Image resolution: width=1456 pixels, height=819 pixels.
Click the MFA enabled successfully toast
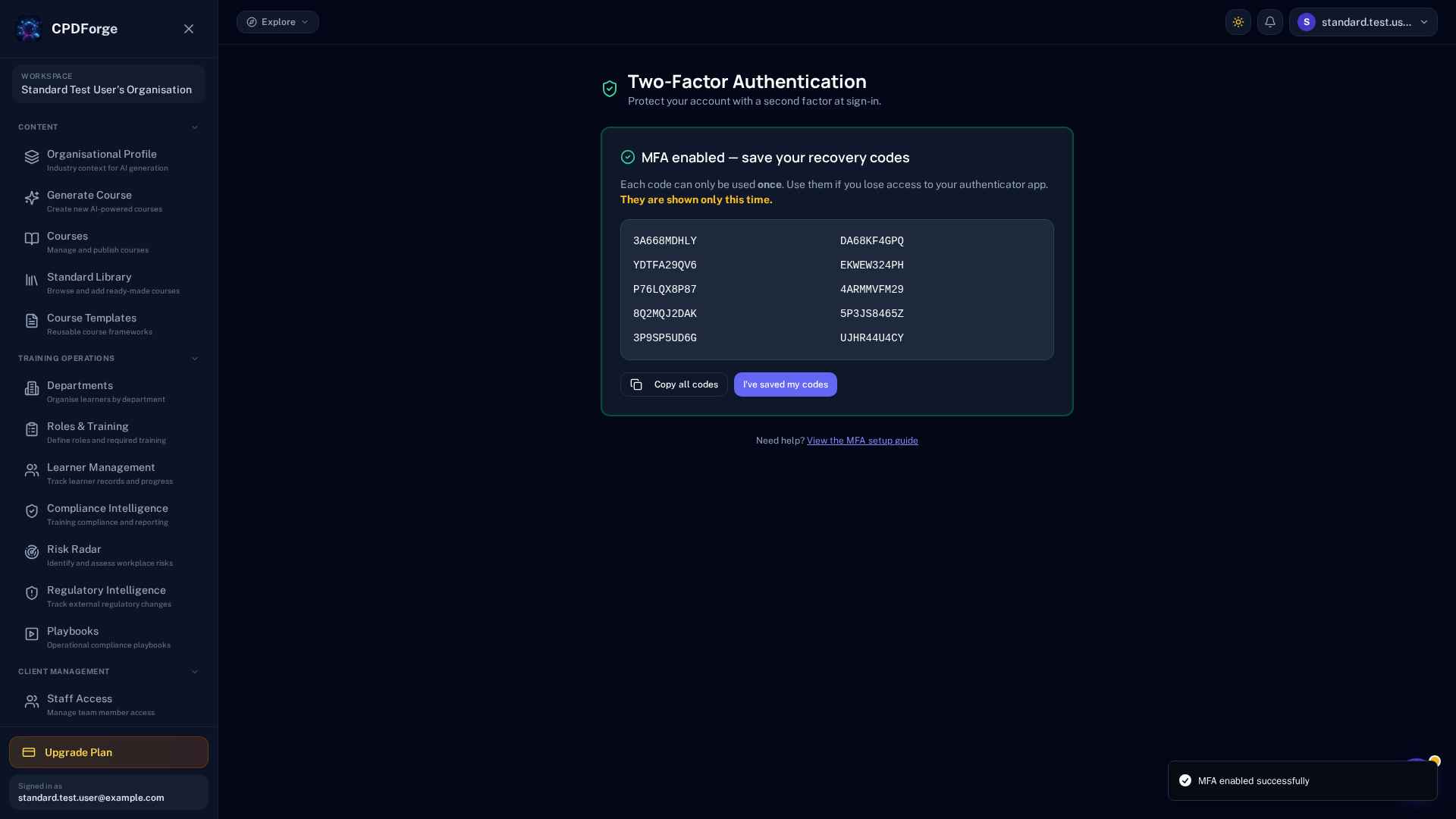[1303, 780]
